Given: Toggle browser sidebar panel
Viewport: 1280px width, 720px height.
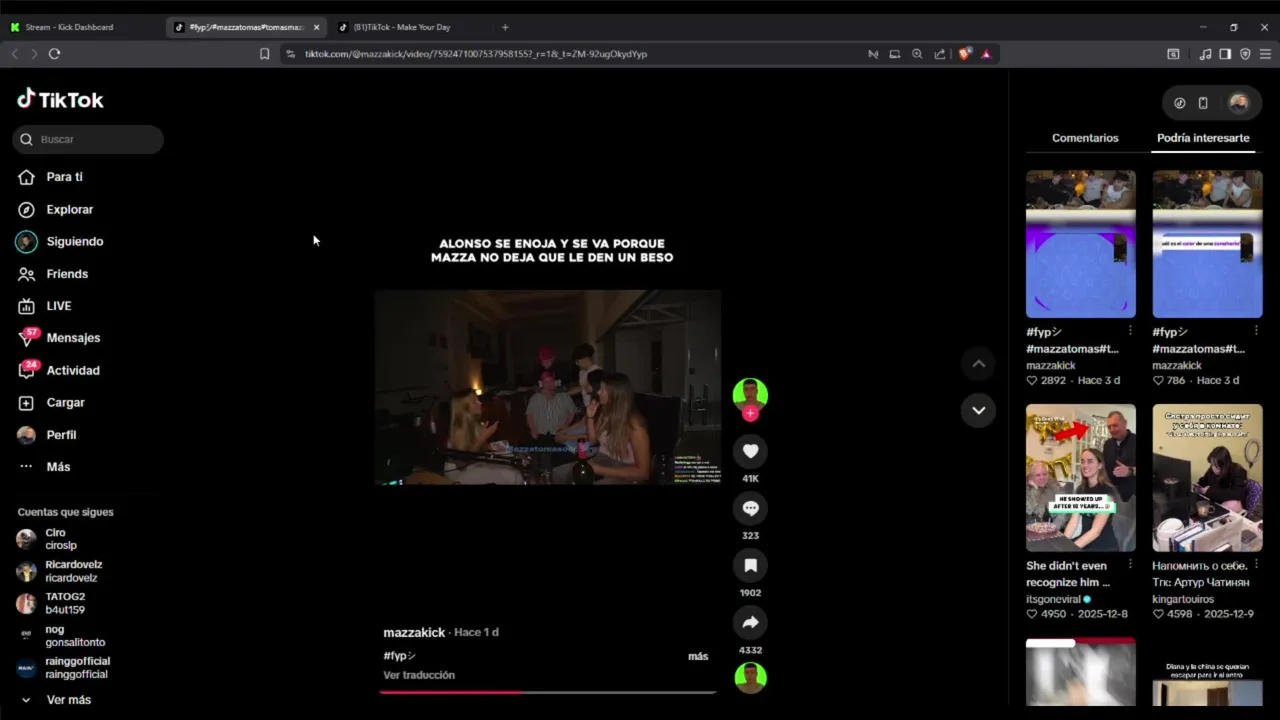Looking at the screenshot, I should (1225, 54).
